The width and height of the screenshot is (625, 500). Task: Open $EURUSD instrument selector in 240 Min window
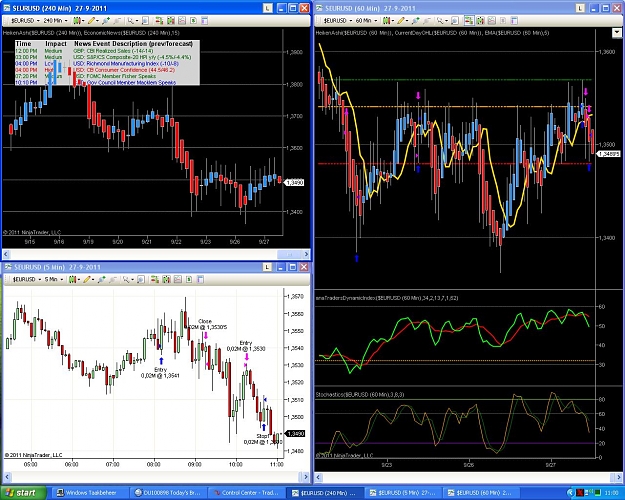(x=25, y=20)
